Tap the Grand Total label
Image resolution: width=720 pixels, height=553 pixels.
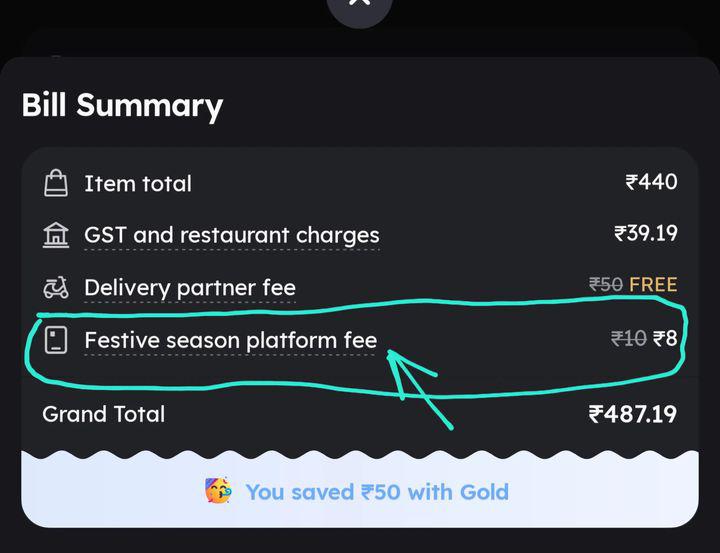[104, 414]
